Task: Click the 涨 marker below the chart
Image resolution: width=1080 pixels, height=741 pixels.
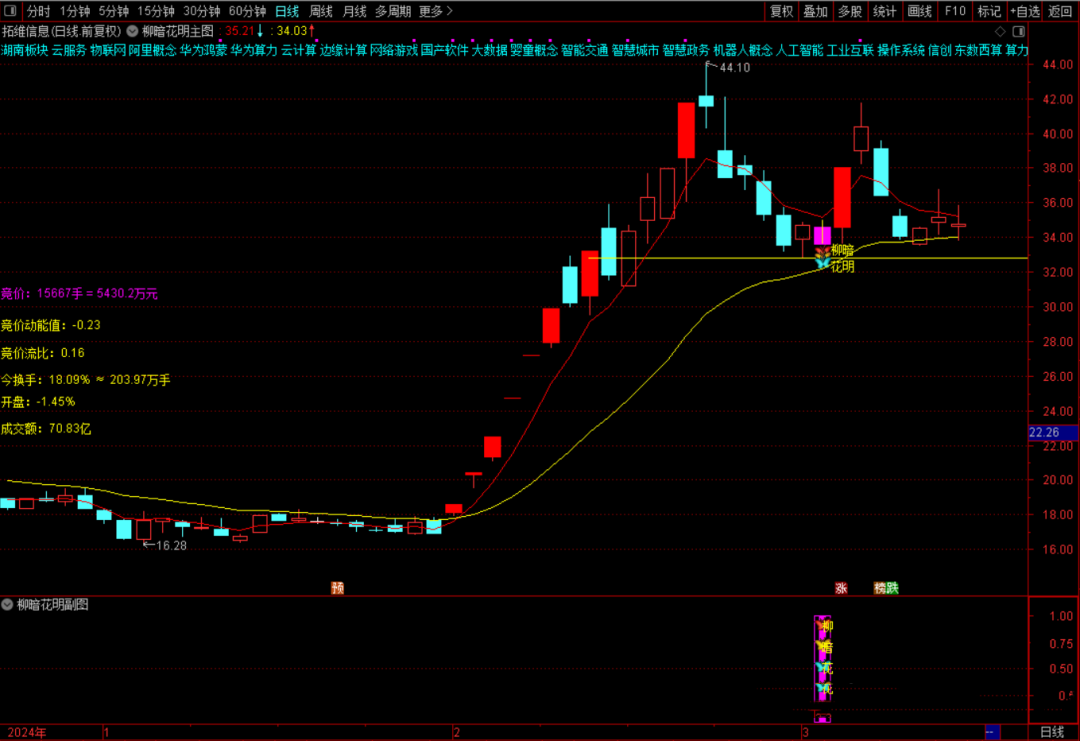Action: pos(841,588)
